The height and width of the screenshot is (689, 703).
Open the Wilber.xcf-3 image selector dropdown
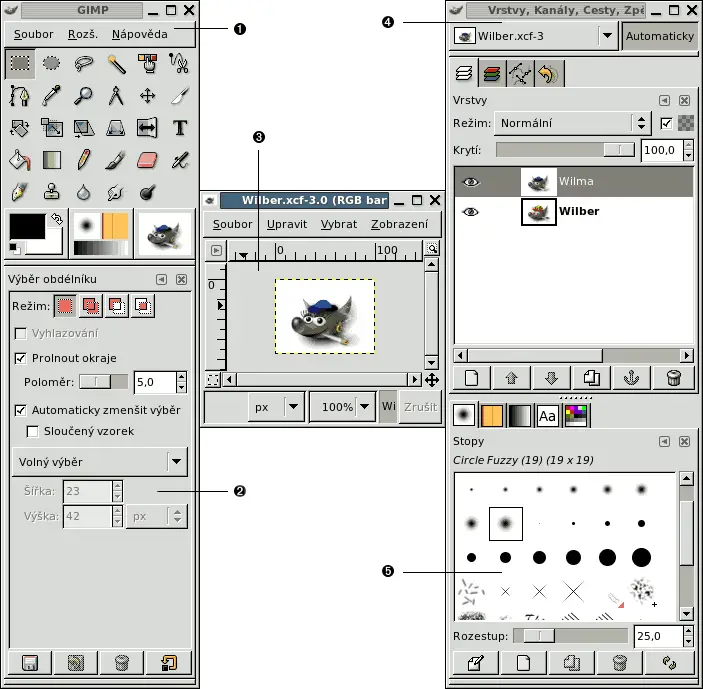[x=606, y=36]
